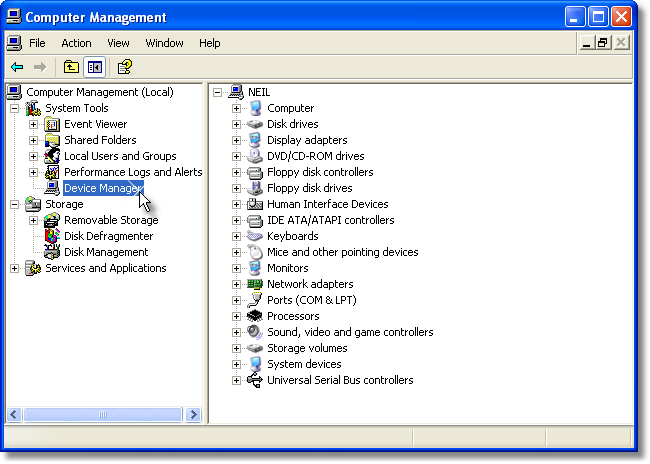This screenshot has width=650, height=464.
Task: Click the Device Manager tree icon
Action: tap(52, 188)
